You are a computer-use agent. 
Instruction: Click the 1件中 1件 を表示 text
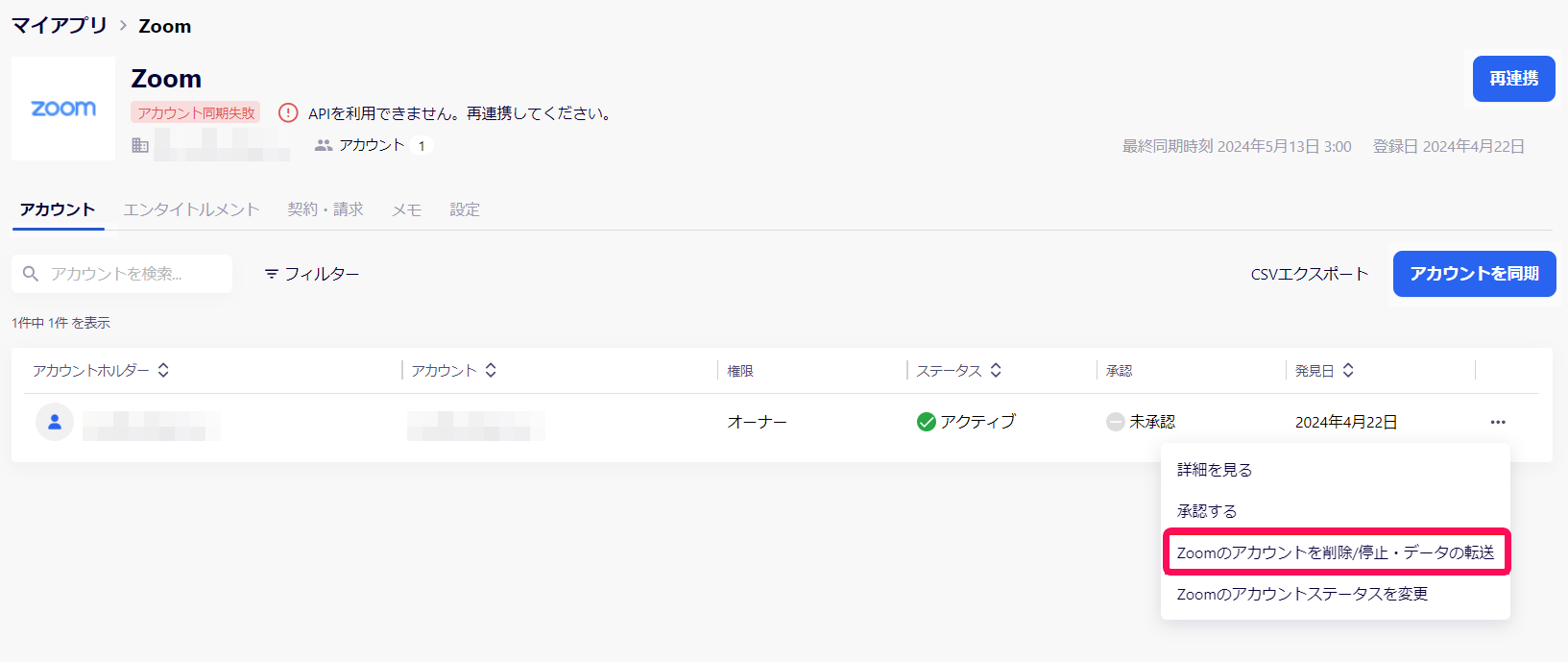[x=61, y=323]
